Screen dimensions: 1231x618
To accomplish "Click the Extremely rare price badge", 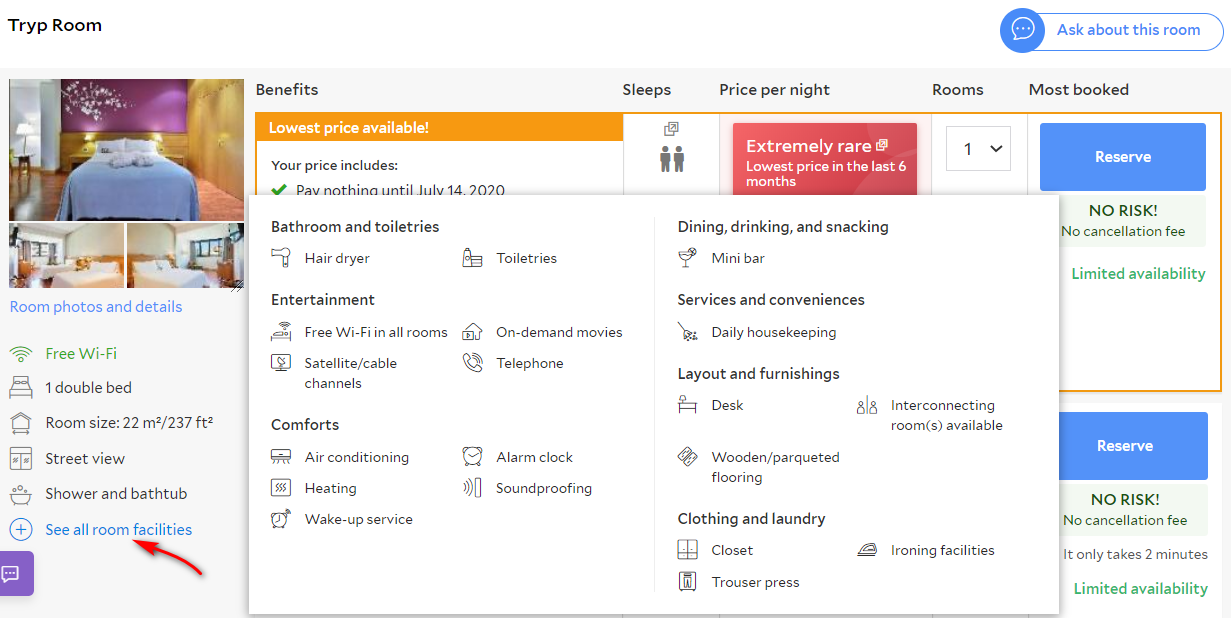I will (x=825, y=157).
